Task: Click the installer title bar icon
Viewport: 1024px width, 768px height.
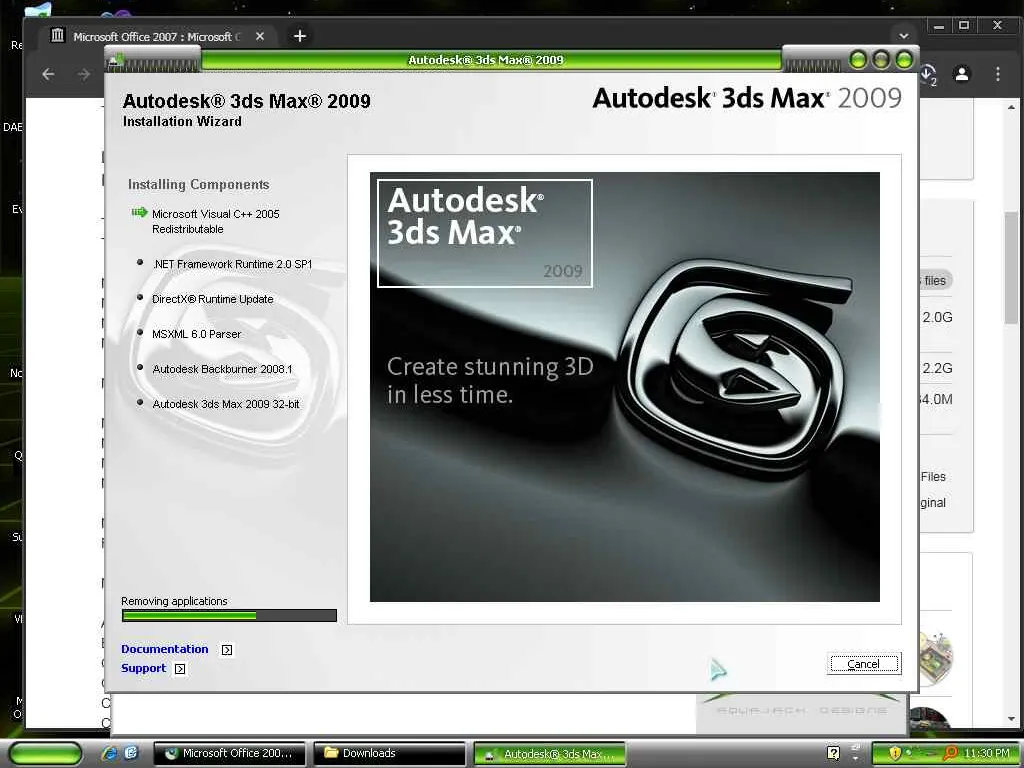Action: point(116,61)
